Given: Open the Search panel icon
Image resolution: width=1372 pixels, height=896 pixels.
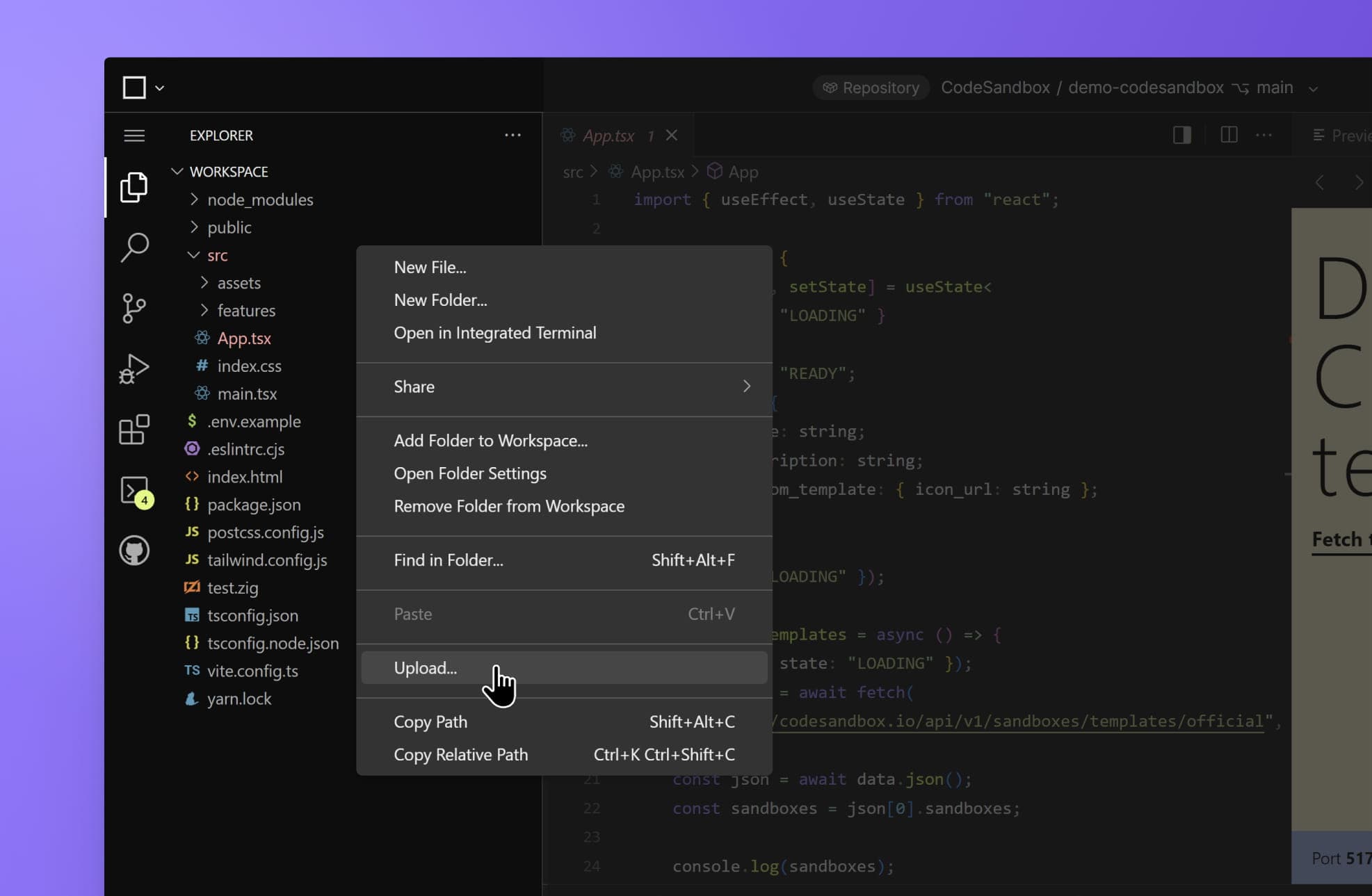Looking at the screenshot, I should coord(134,247).
